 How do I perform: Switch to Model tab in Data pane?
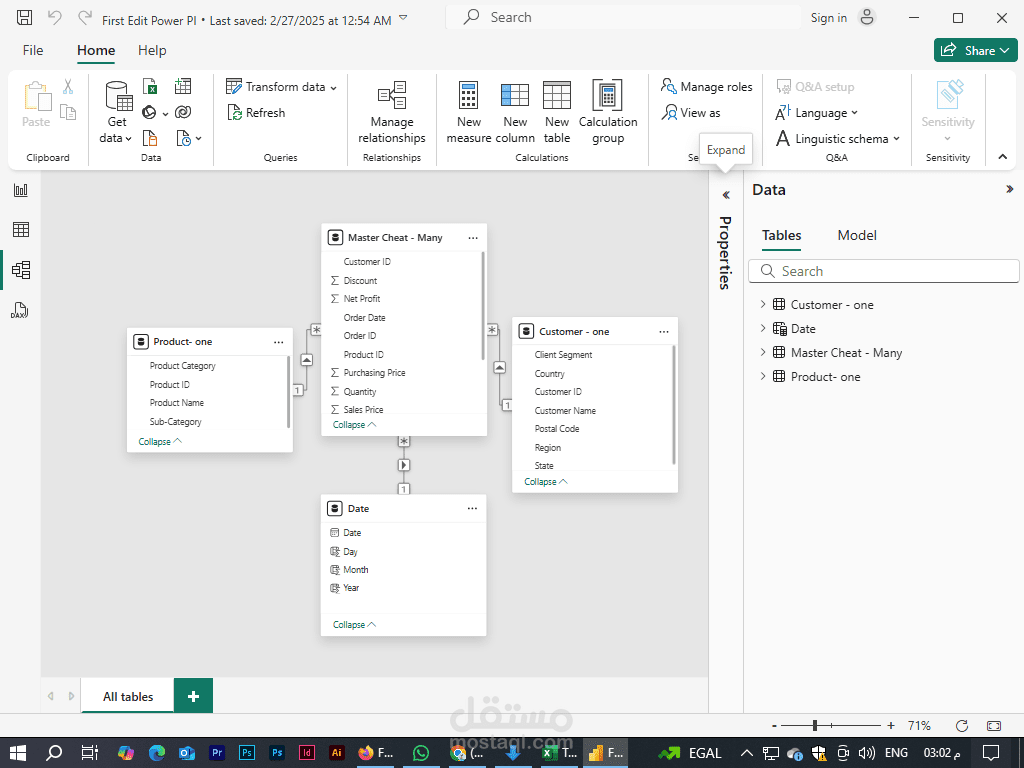pos(857,235)
